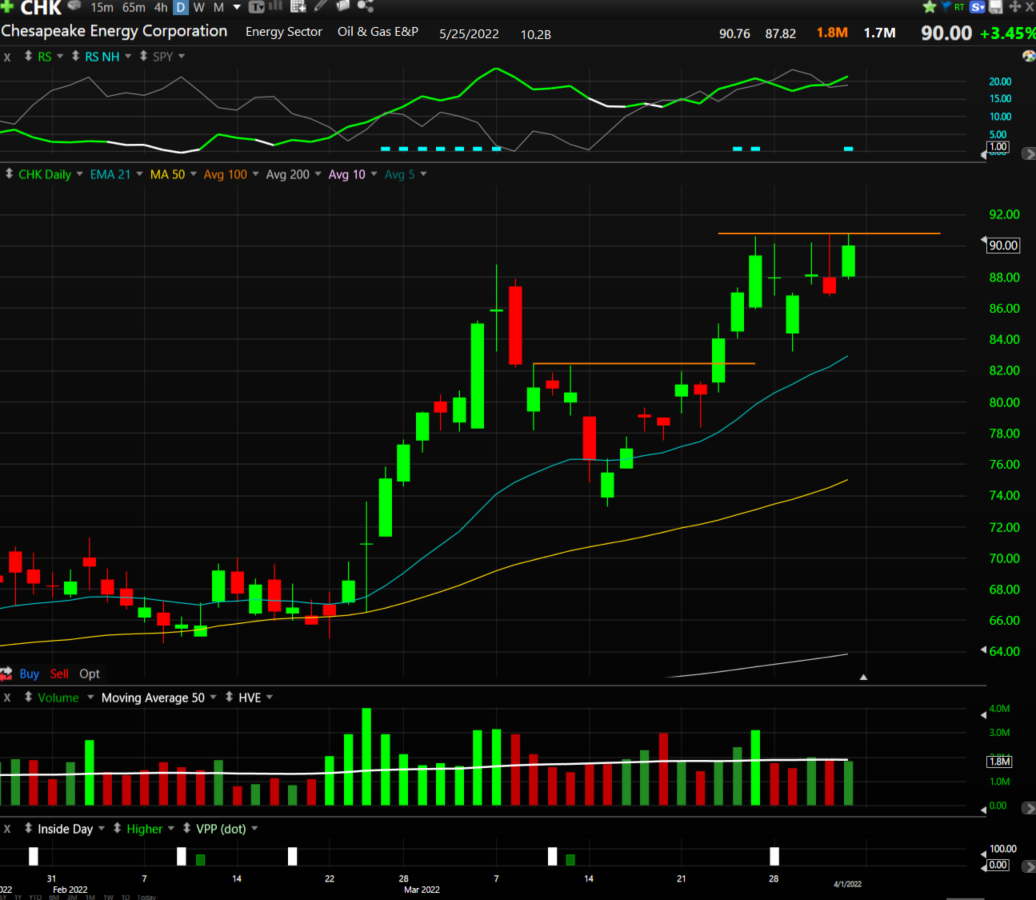The height and width of the screenshot is (900, 1036).
Task: Open the Avg 5 dropdown arrow
Action: [424, 174]
